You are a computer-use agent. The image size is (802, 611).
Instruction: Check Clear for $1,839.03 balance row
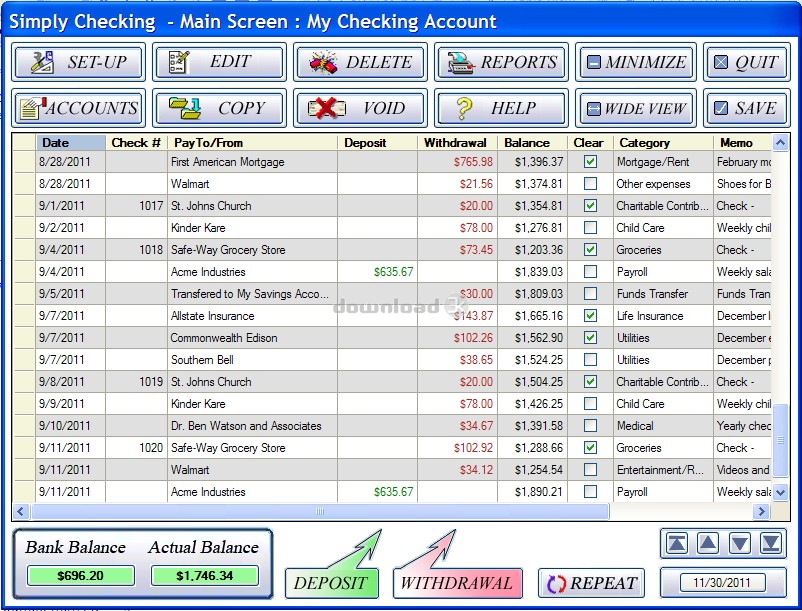590,271
